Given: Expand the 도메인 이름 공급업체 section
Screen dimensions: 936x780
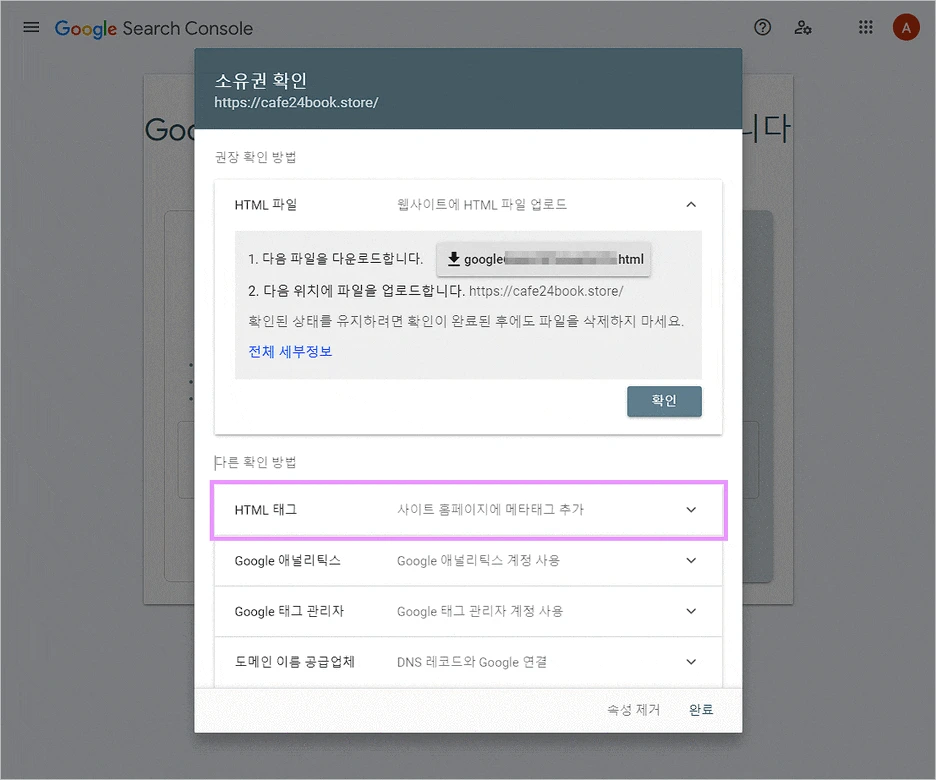Looking at the screenshot, I should (x=690, y=661).
